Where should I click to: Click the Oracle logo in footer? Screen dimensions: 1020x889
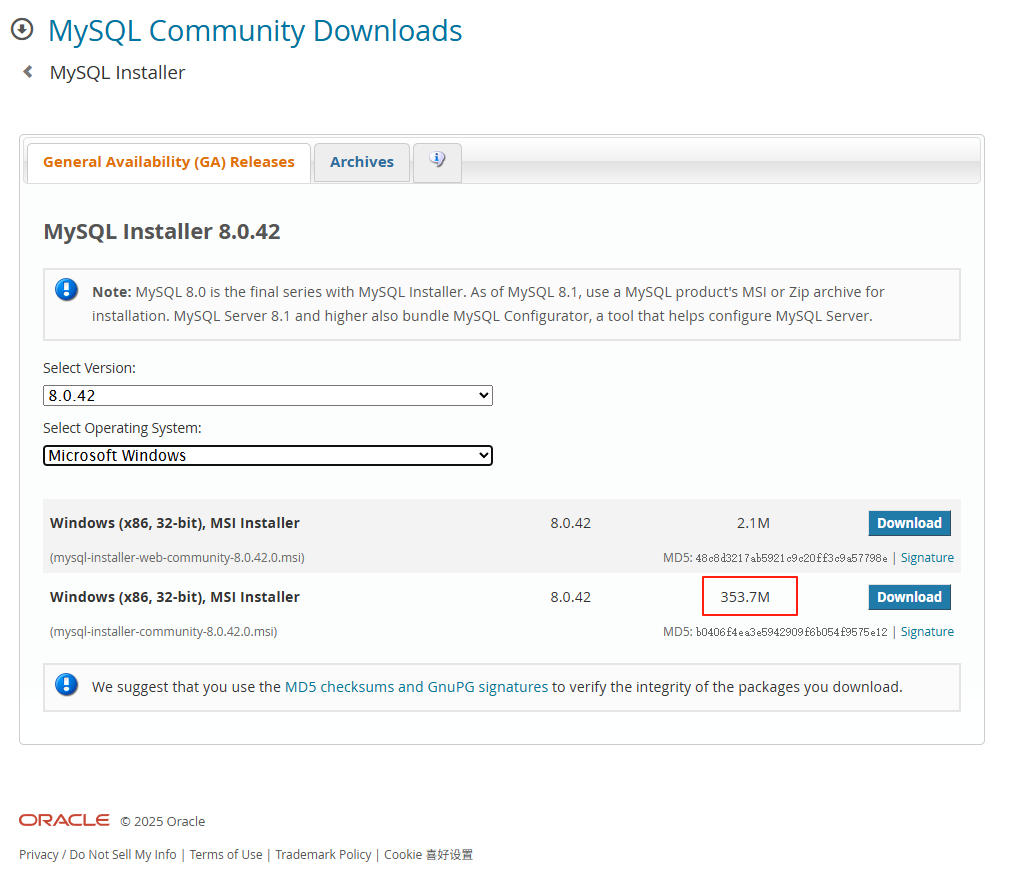coord(64,820)
